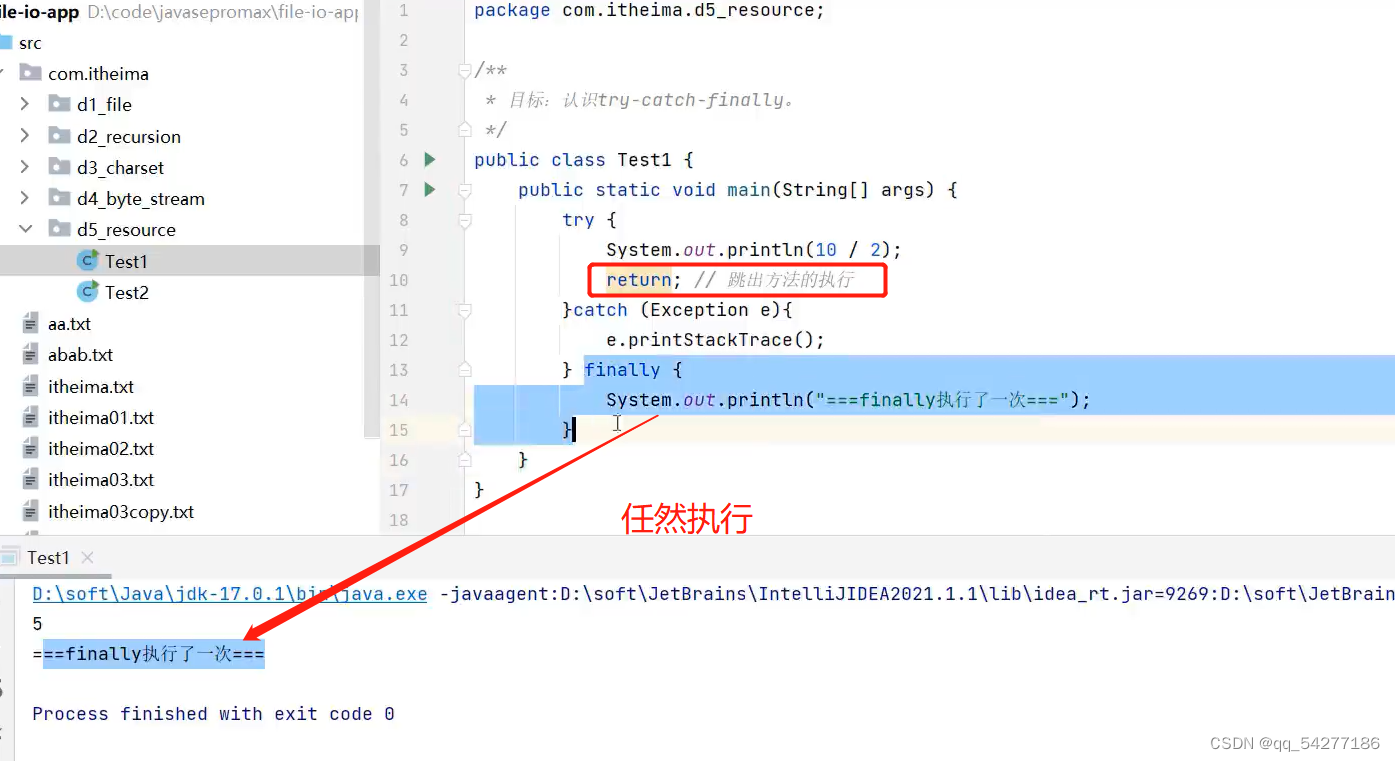Fold the main method at line 7
The image size is (1395, 761).
click(464, 190)
